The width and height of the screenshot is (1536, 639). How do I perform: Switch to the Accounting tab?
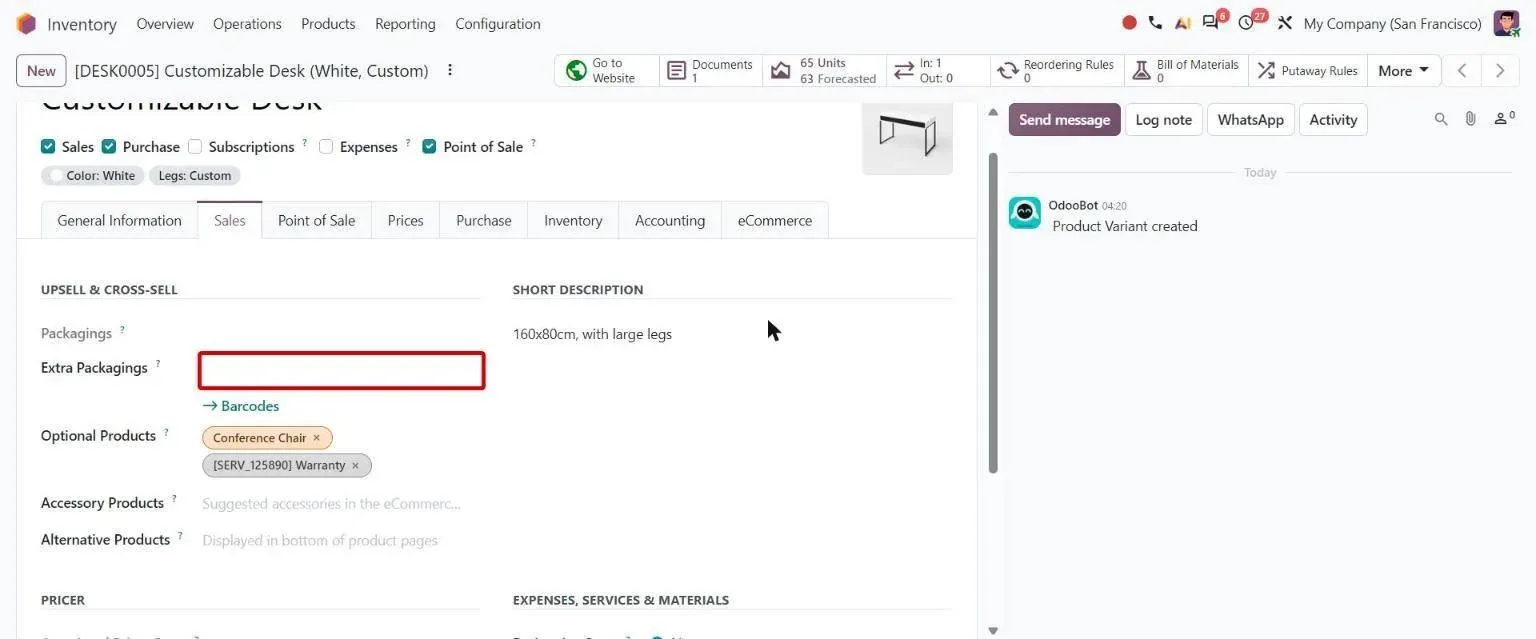click(x=670, y=220)
